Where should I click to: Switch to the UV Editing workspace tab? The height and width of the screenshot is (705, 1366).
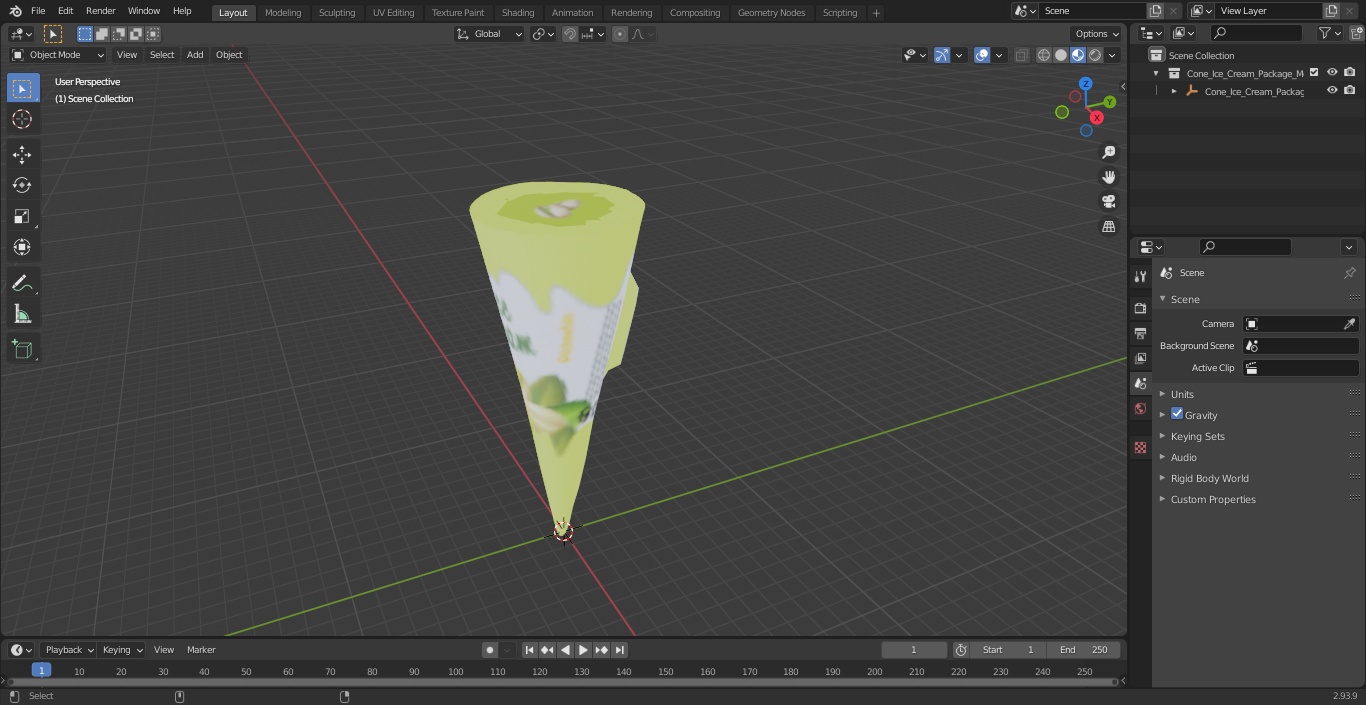click(393, 13)
